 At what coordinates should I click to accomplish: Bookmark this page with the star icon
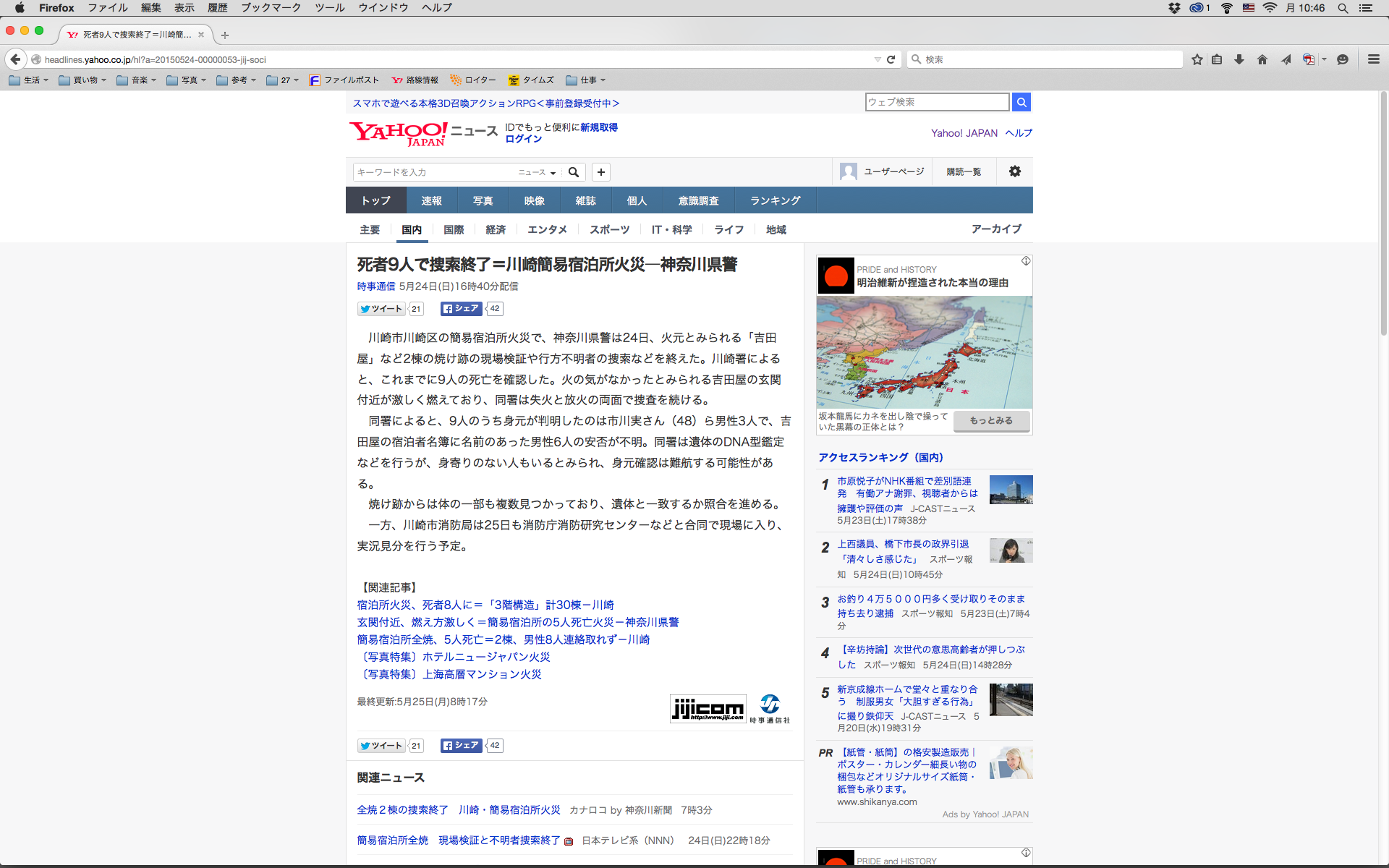click(x=1197, y=59)
